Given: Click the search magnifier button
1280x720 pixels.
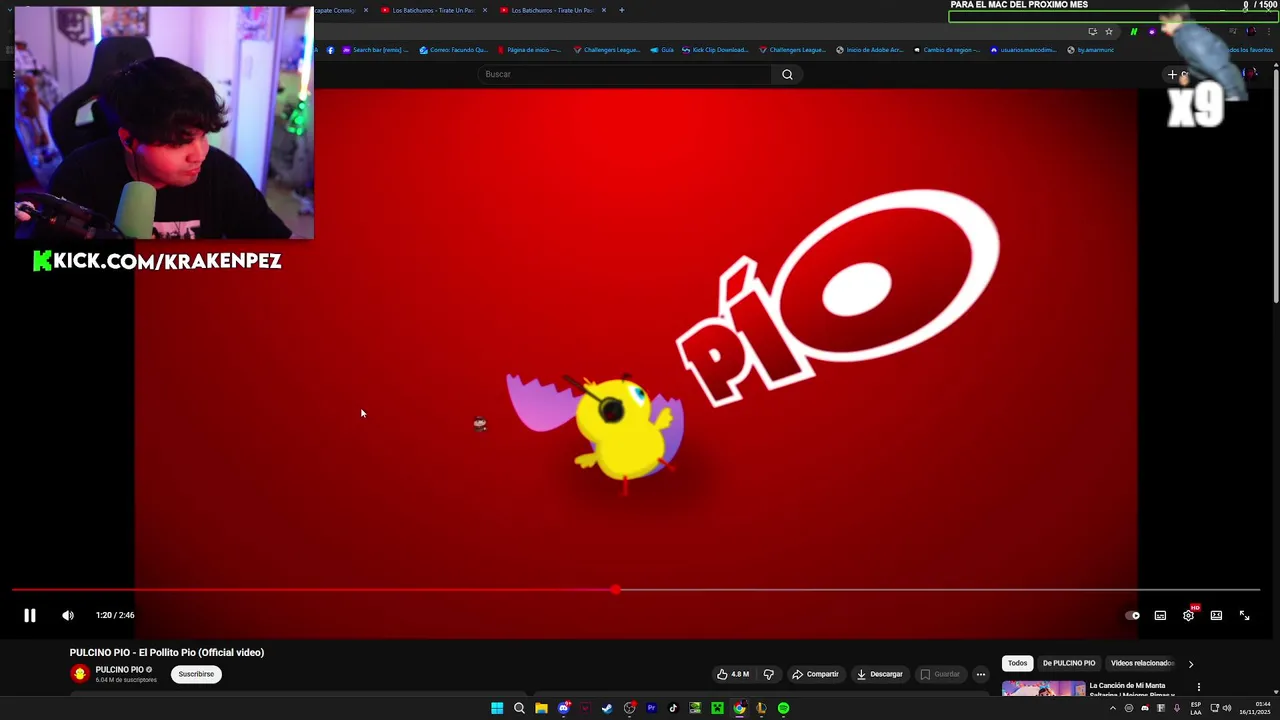Looking at the screenshot, I should pyautogui.click(x=787, y=74).
